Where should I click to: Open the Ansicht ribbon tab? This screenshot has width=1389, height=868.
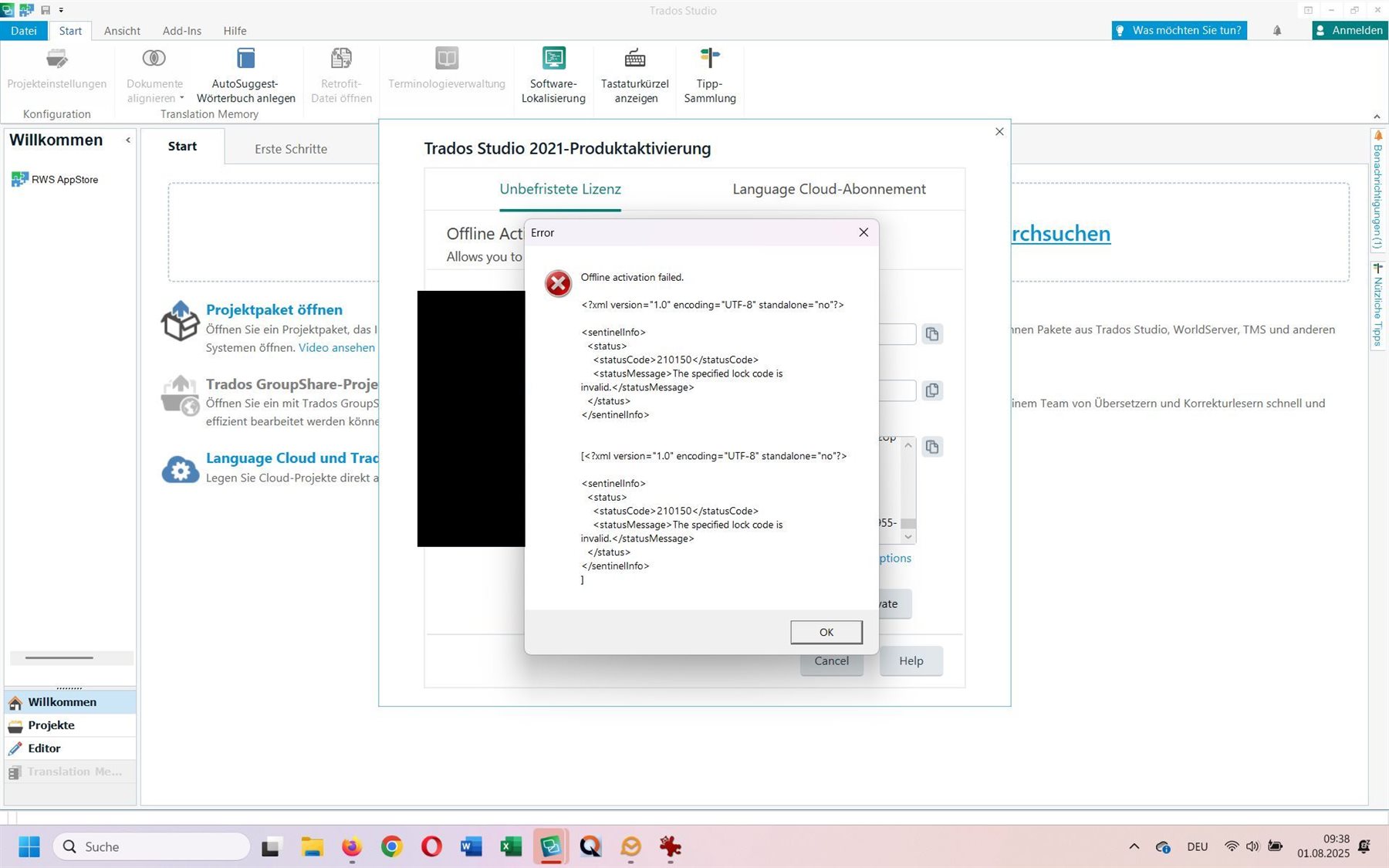click(x=121, y=30)
